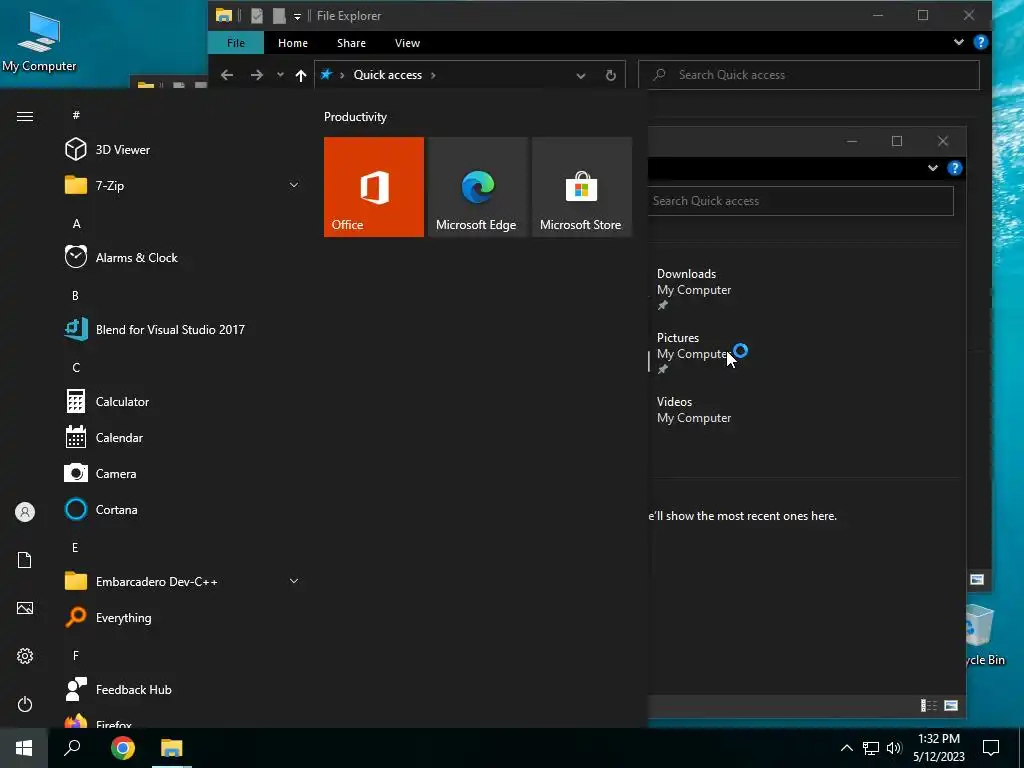Open the clock showing 1:32 PM

(939, 748)
